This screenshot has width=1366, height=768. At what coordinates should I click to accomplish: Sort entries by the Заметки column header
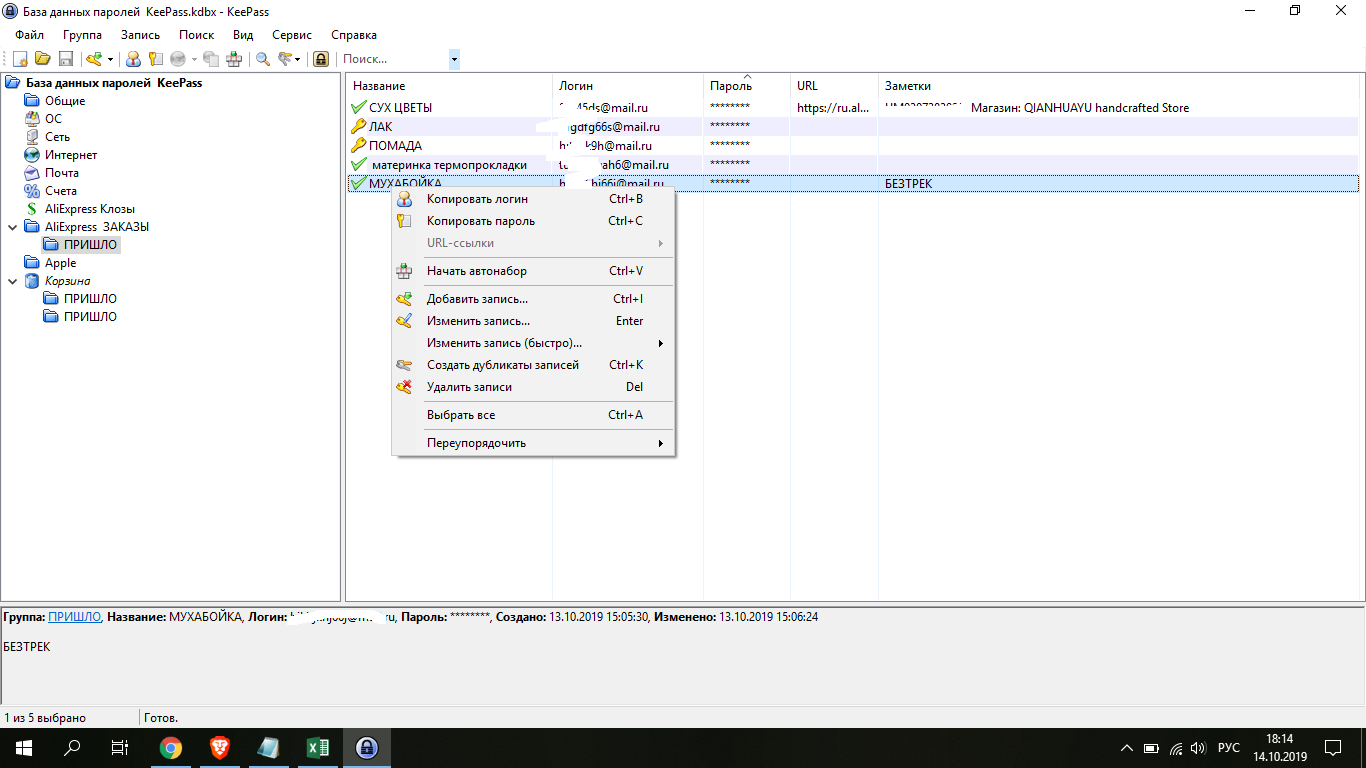click(1120, 86)
